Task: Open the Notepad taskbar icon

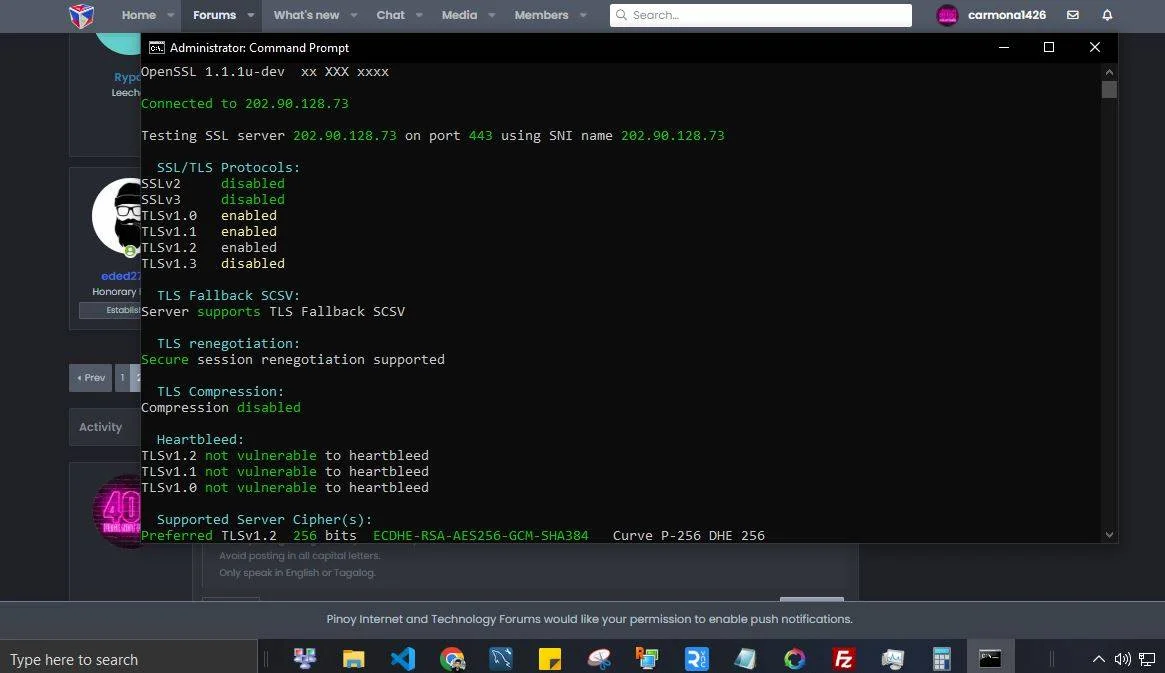Action: (745, 658)
